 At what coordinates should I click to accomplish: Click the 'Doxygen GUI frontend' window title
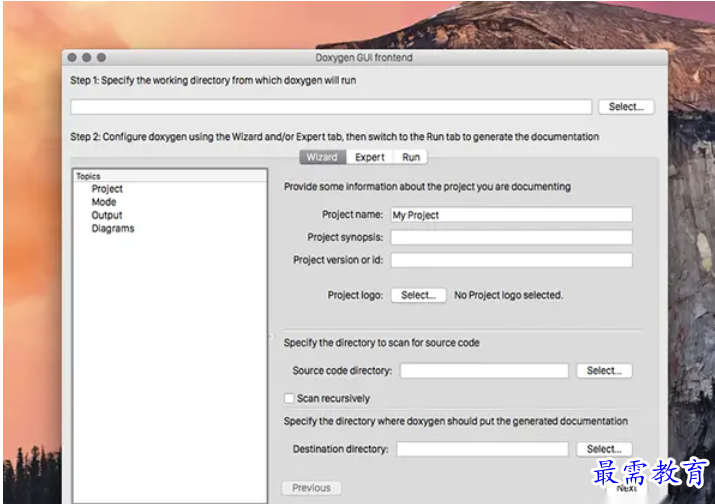364,57
